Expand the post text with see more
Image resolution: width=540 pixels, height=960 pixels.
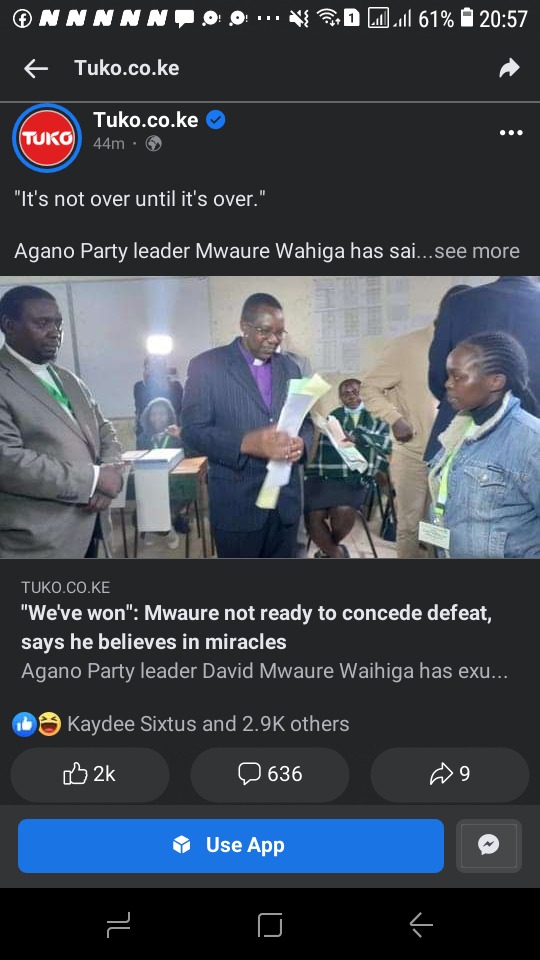click(x=477, y=251)
